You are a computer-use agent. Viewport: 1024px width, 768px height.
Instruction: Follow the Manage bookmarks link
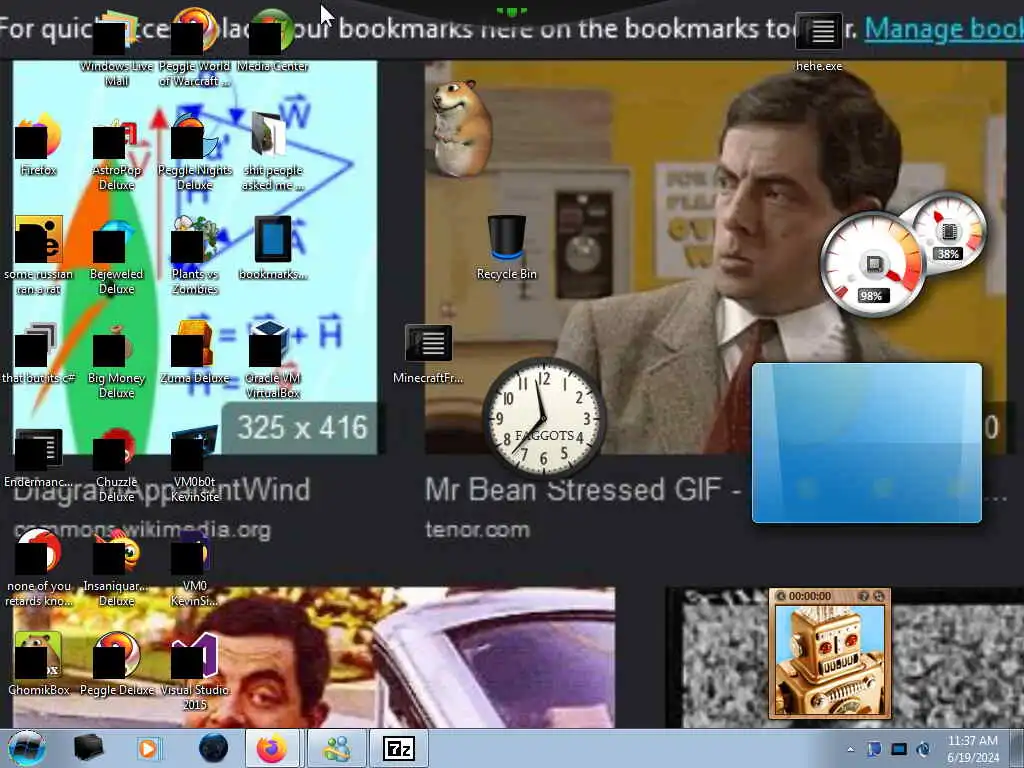click(x=944, y=29)
